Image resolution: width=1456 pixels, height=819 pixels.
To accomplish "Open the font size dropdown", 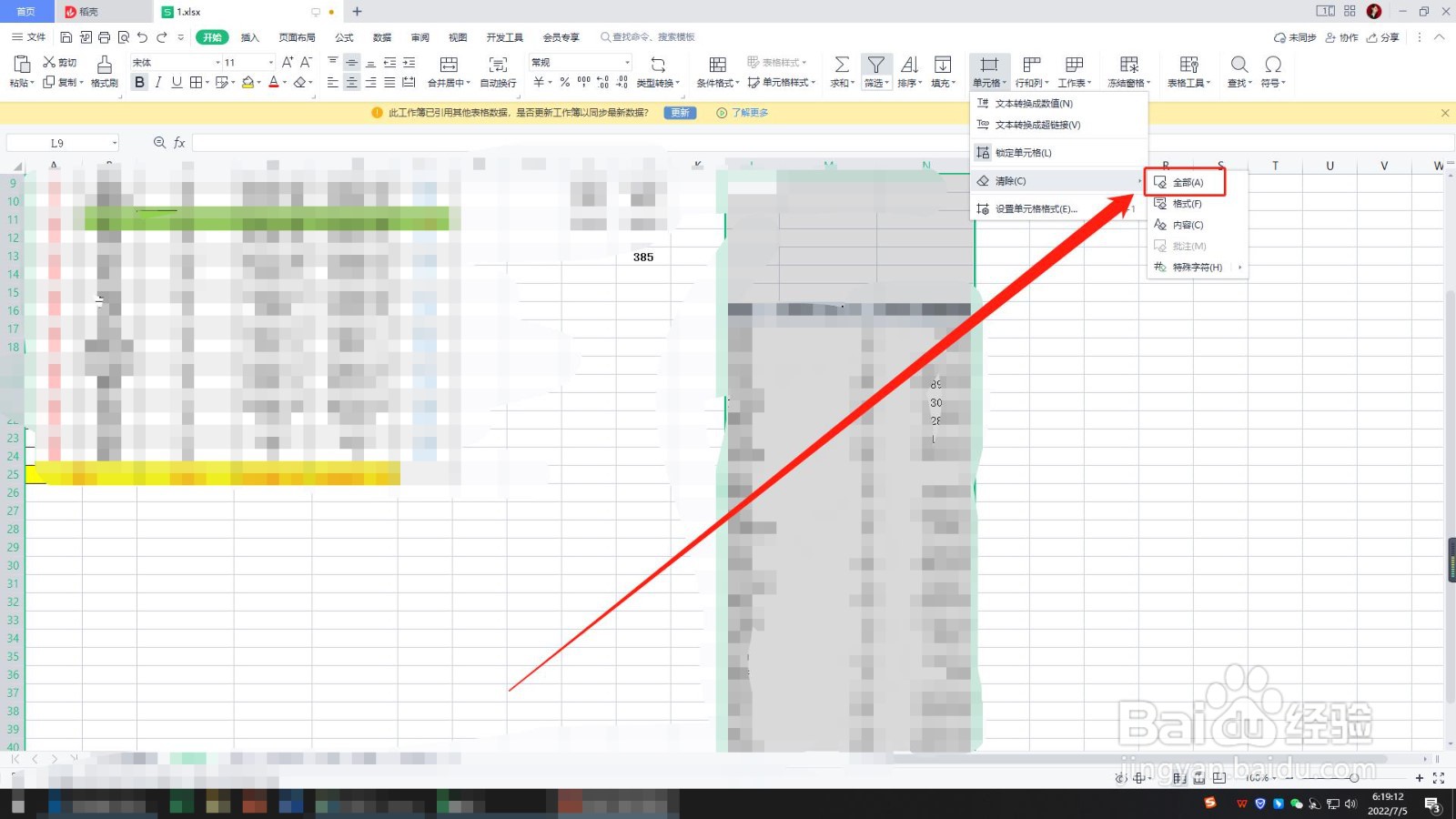I will 270,63.
